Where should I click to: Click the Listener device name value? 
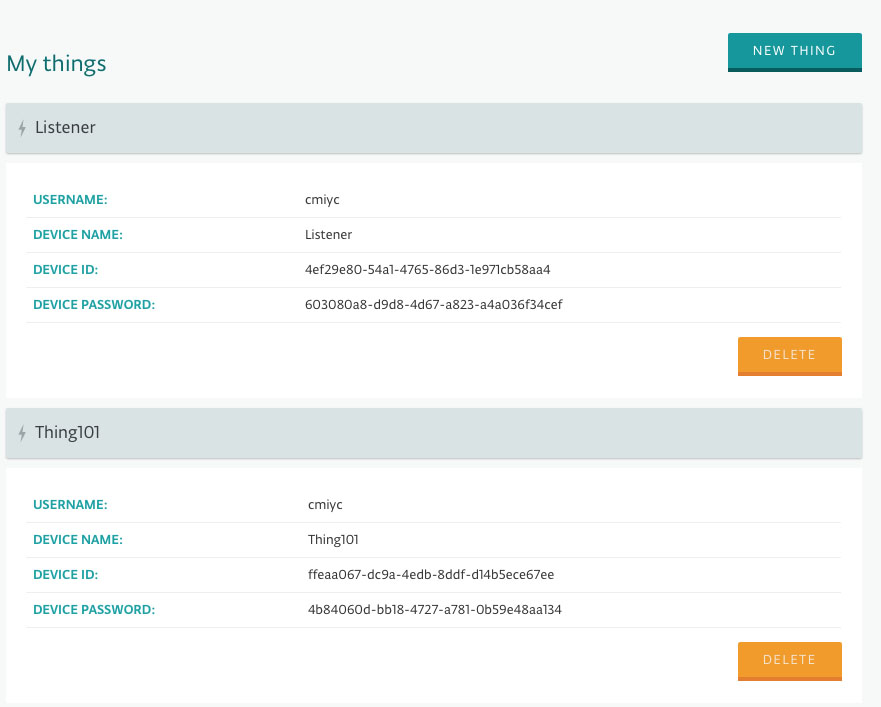coord(328,235)
